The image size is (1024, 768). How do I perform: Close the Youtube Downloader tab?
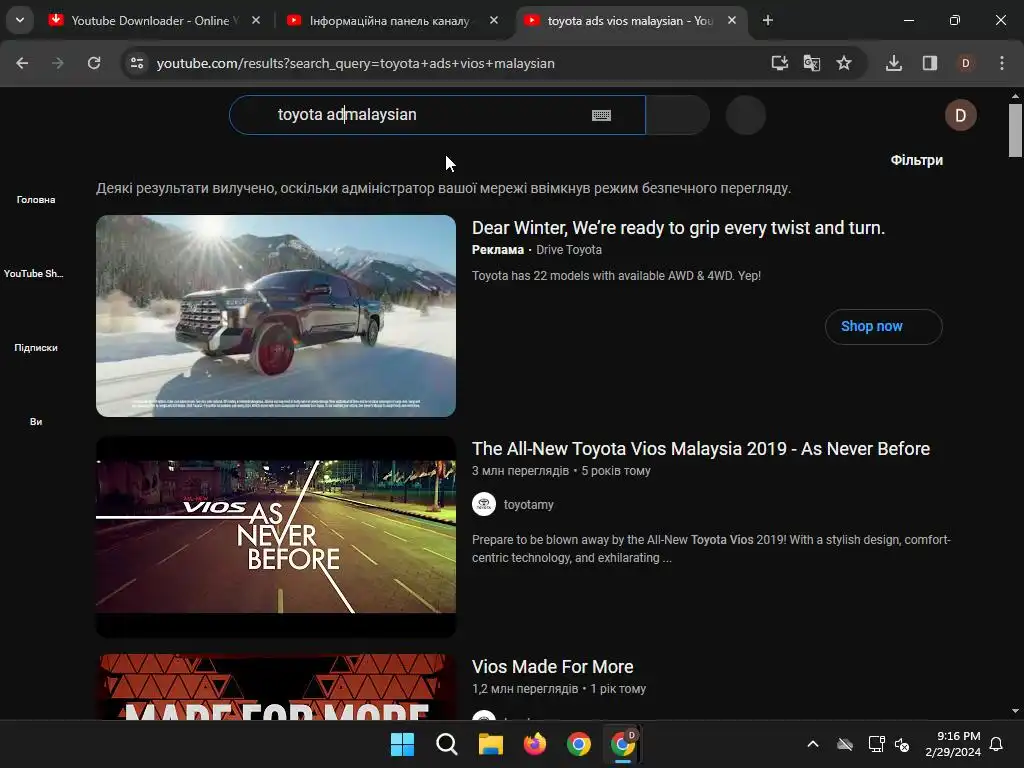(x=256, y=20)
